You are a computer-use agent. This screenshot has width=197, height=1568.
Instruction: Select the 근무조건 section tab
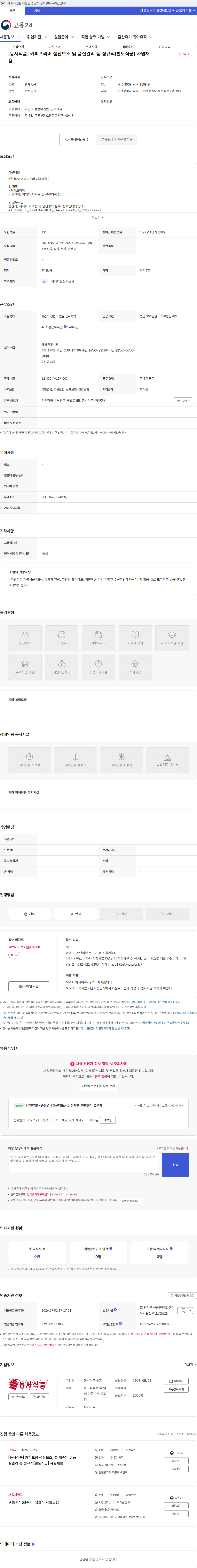point(55,47)
